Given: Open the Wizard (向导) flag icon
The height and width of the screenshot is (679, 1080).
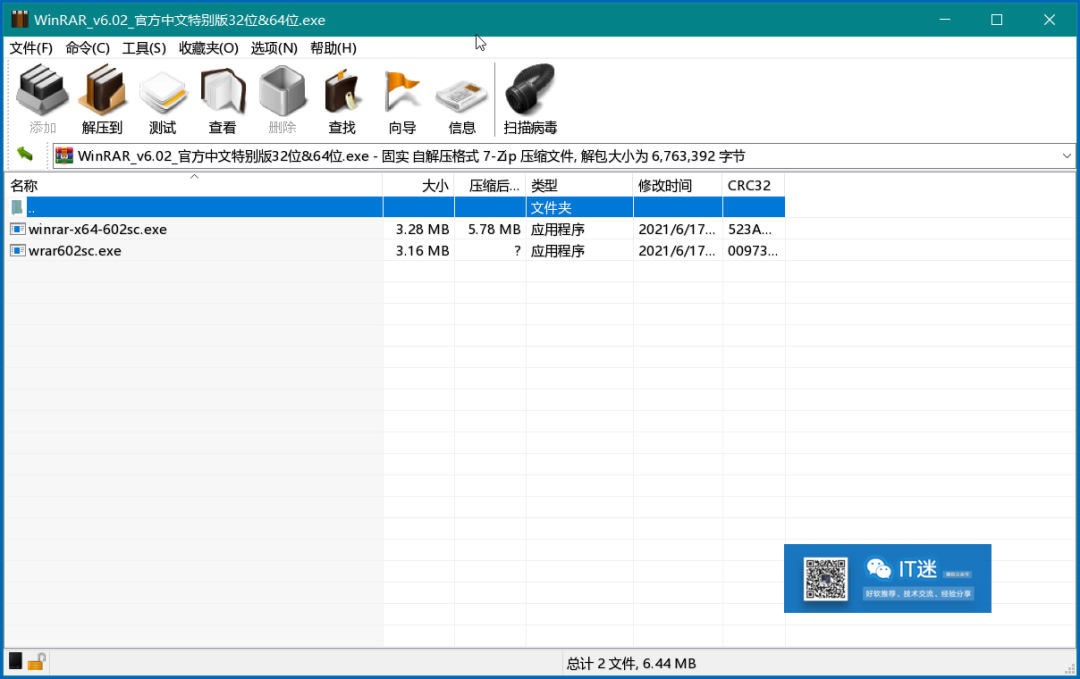Looking at the screenshot, I should click(x=402, y=98).
